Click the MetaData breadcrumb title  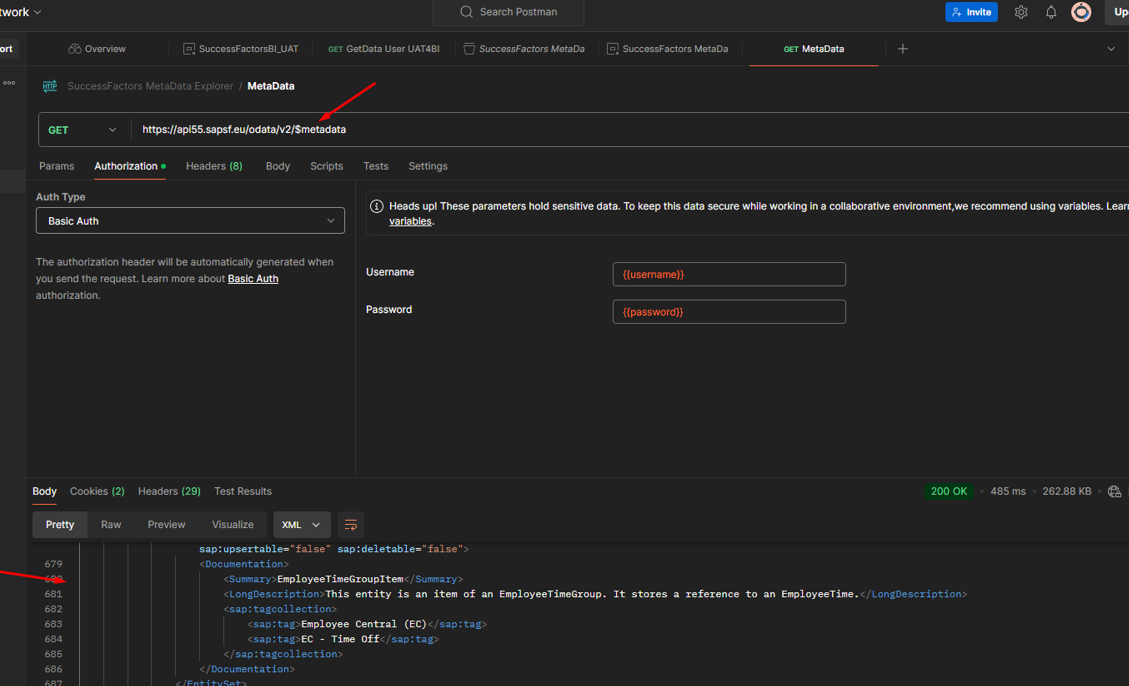pos(271,86)
